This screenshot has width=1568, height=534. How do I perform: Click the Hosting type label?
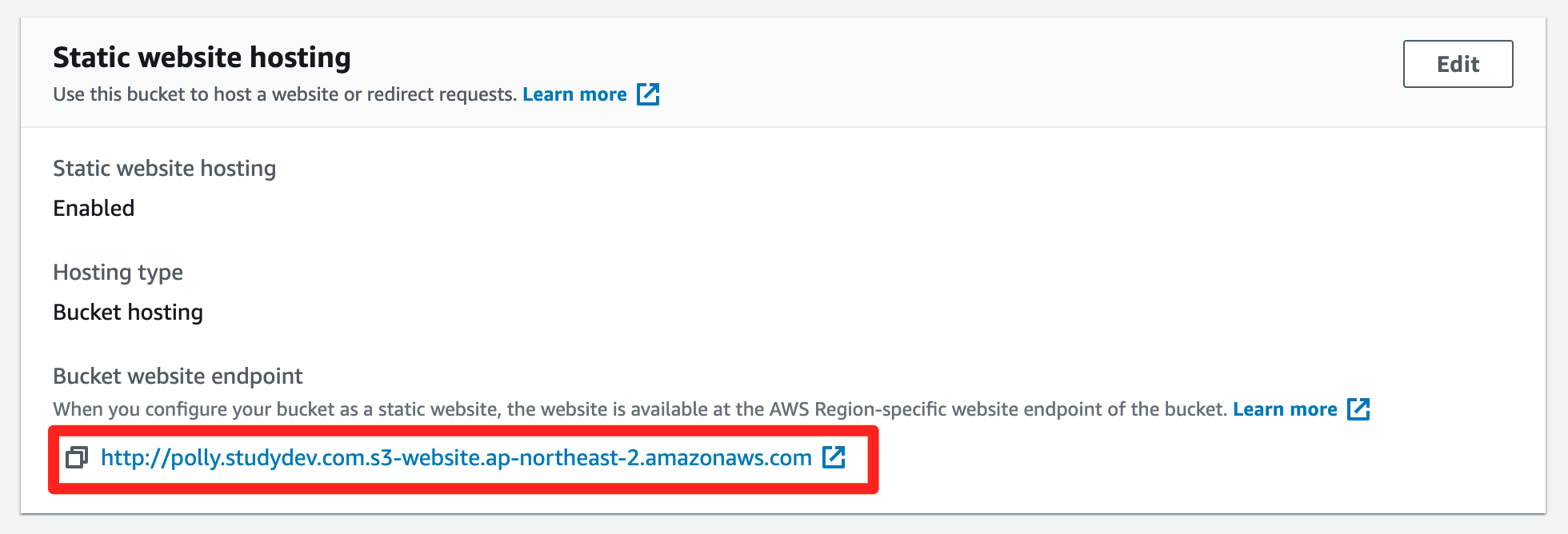pyautogui.click(x=118, y=273)
